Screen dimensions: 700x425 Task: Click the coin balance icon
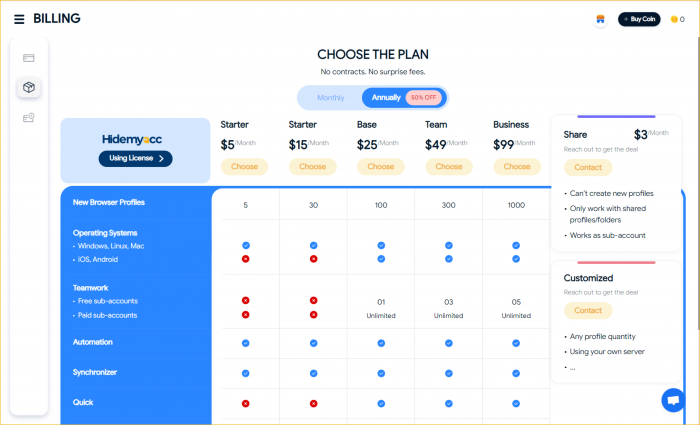coord(674,19)
